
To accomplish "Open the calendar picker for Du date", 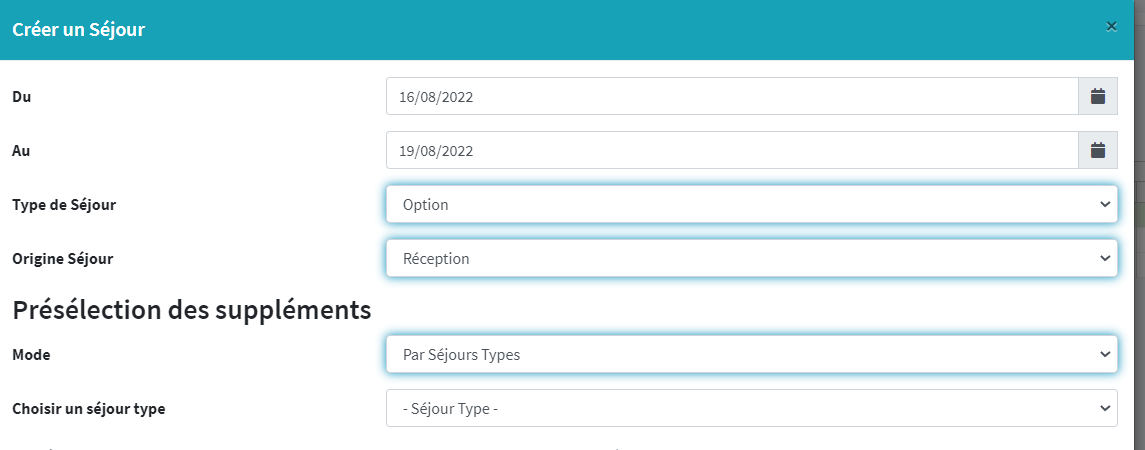I will pyautogui.click(x=1097, y=97).
